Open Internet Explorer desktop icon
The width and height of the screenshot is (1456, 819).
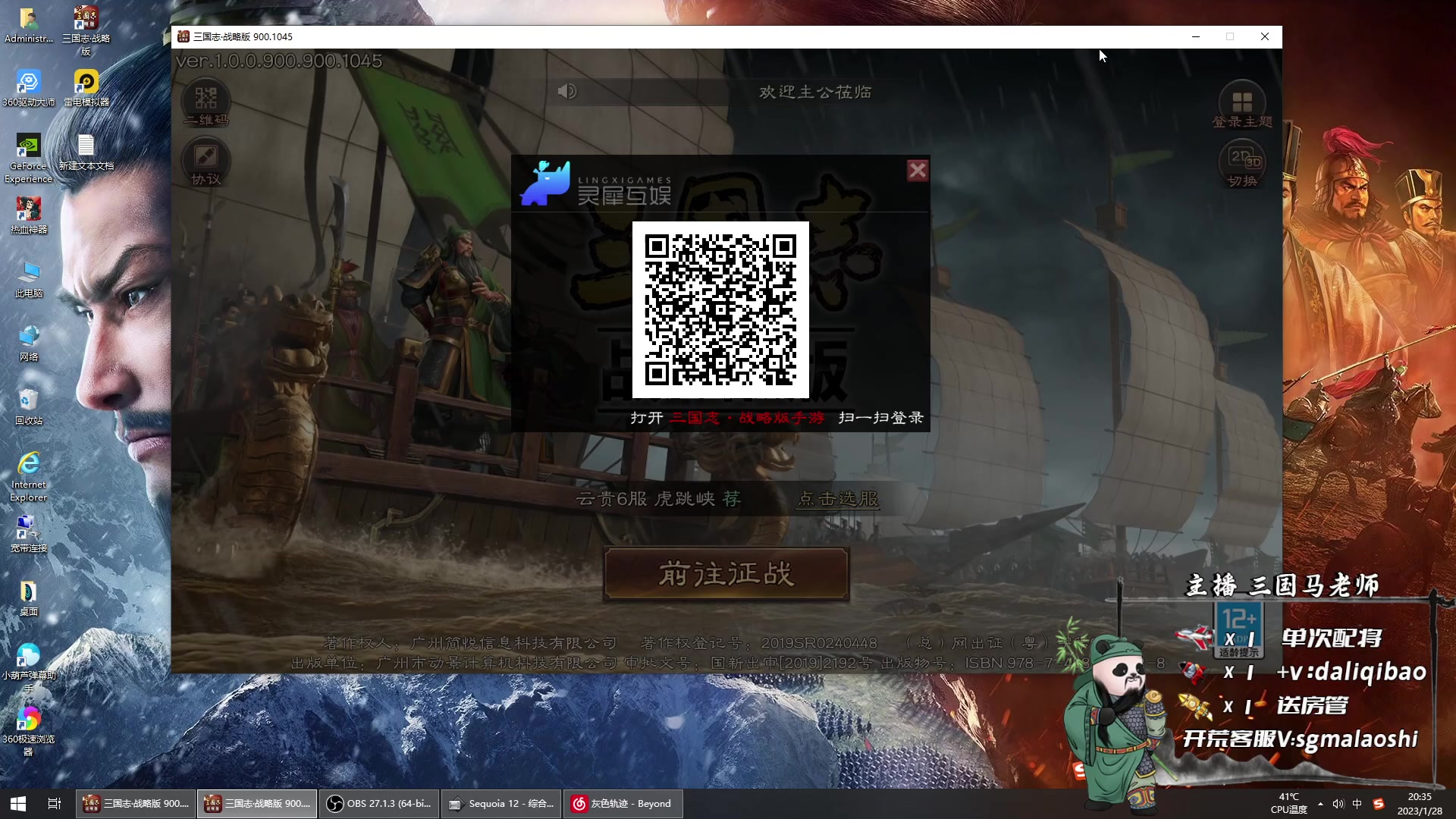coord(29,477)
